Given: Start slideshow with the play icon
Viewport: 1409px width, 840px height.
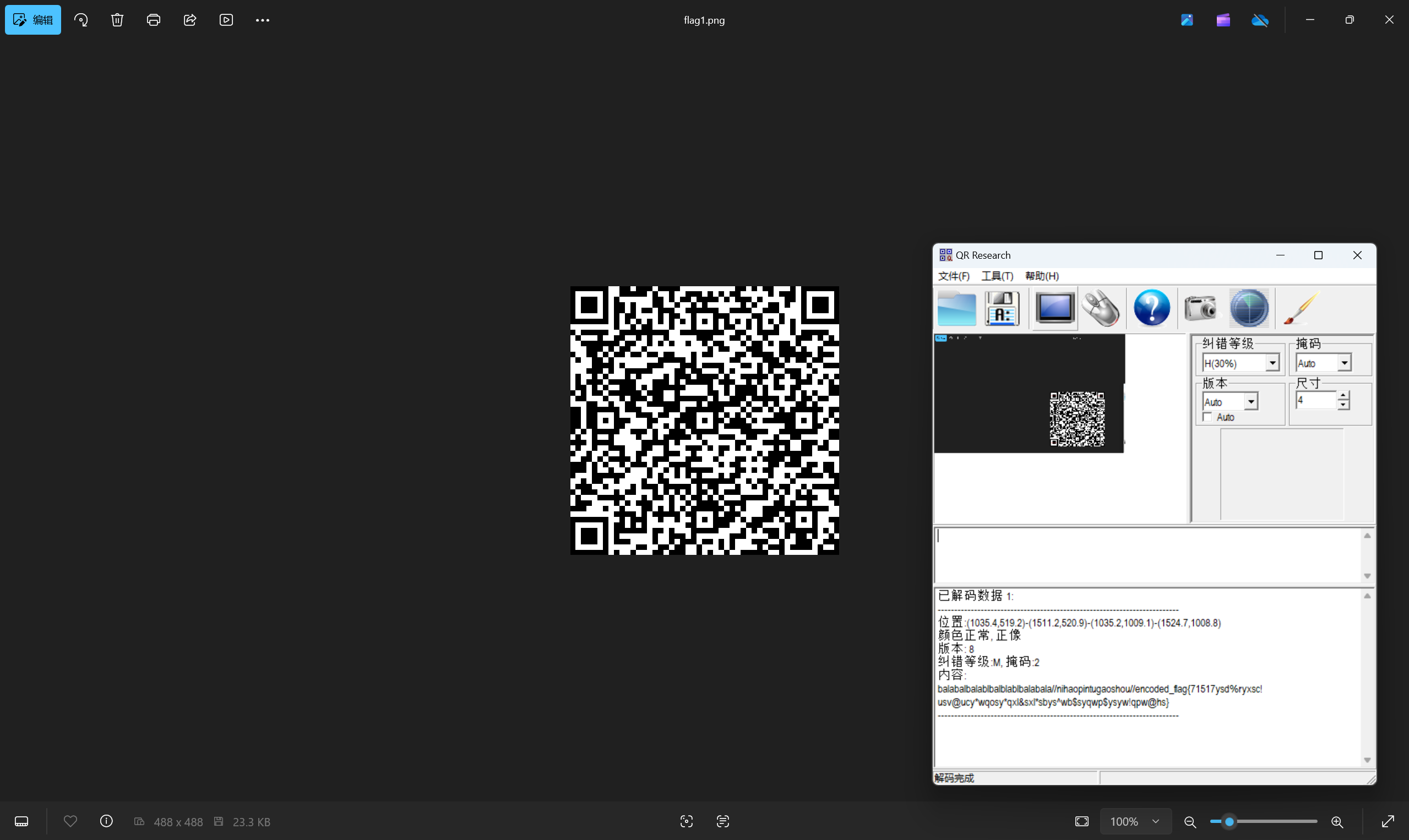Looking at the screenshot, I should [x=226, y=20].
